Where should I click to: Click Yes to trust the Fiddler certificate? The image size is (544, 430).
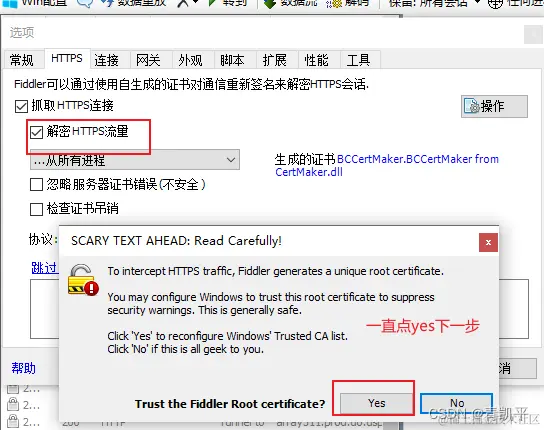click(376, 403)
